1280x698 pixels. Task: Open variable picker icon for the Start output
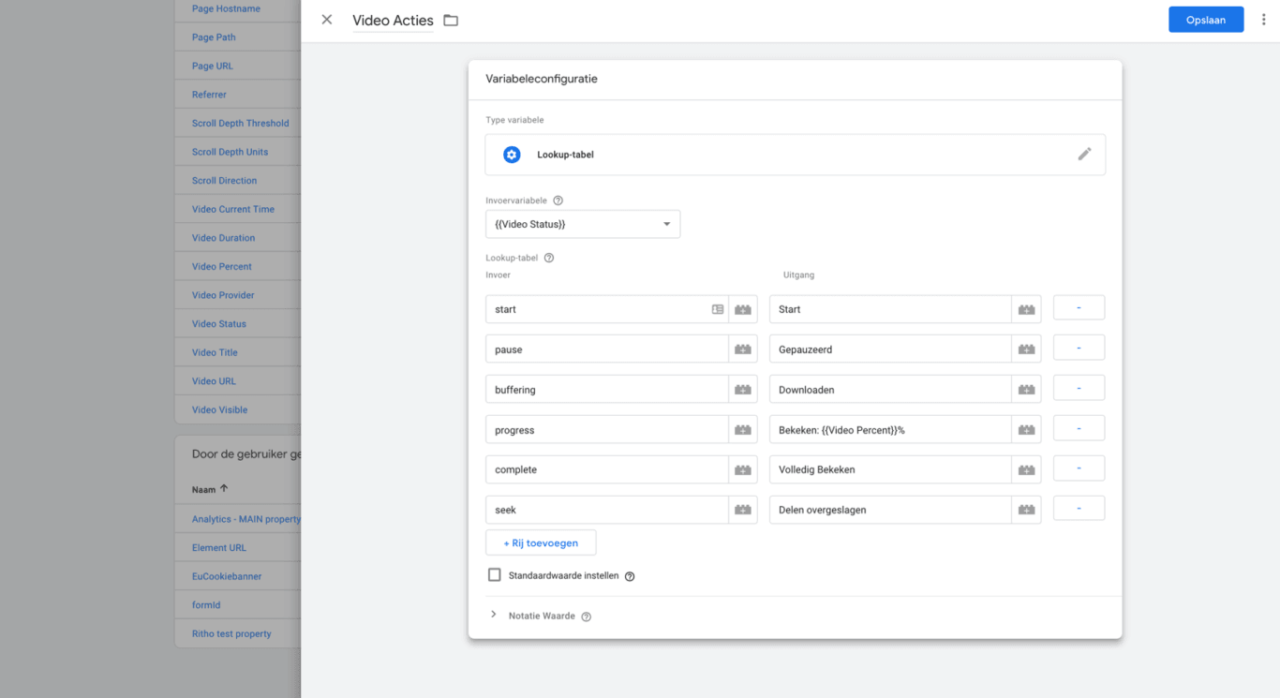(1026, 308)
